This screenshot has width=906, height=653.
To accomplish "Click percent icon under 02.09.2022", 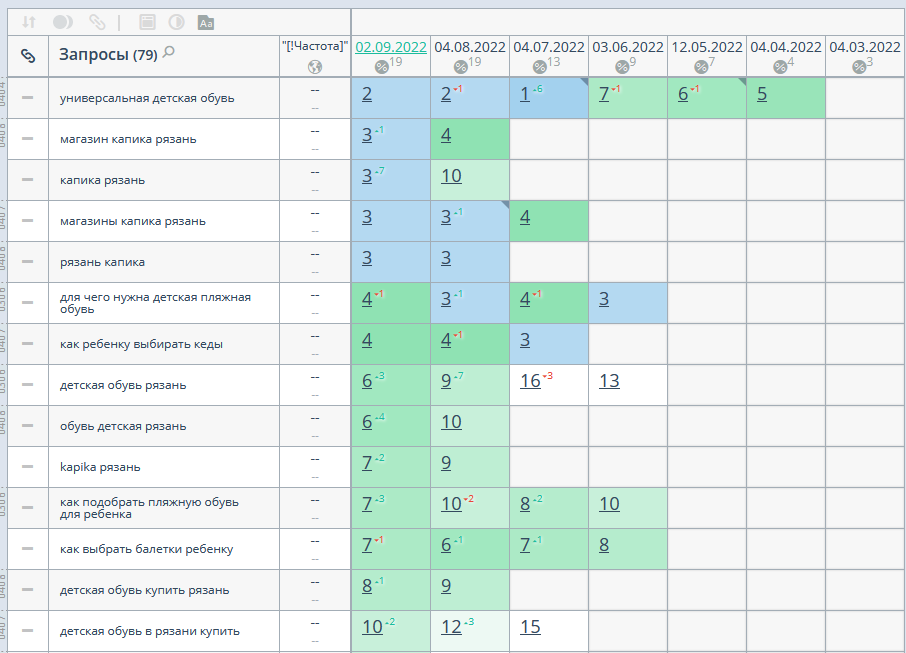I will (381, 67).
